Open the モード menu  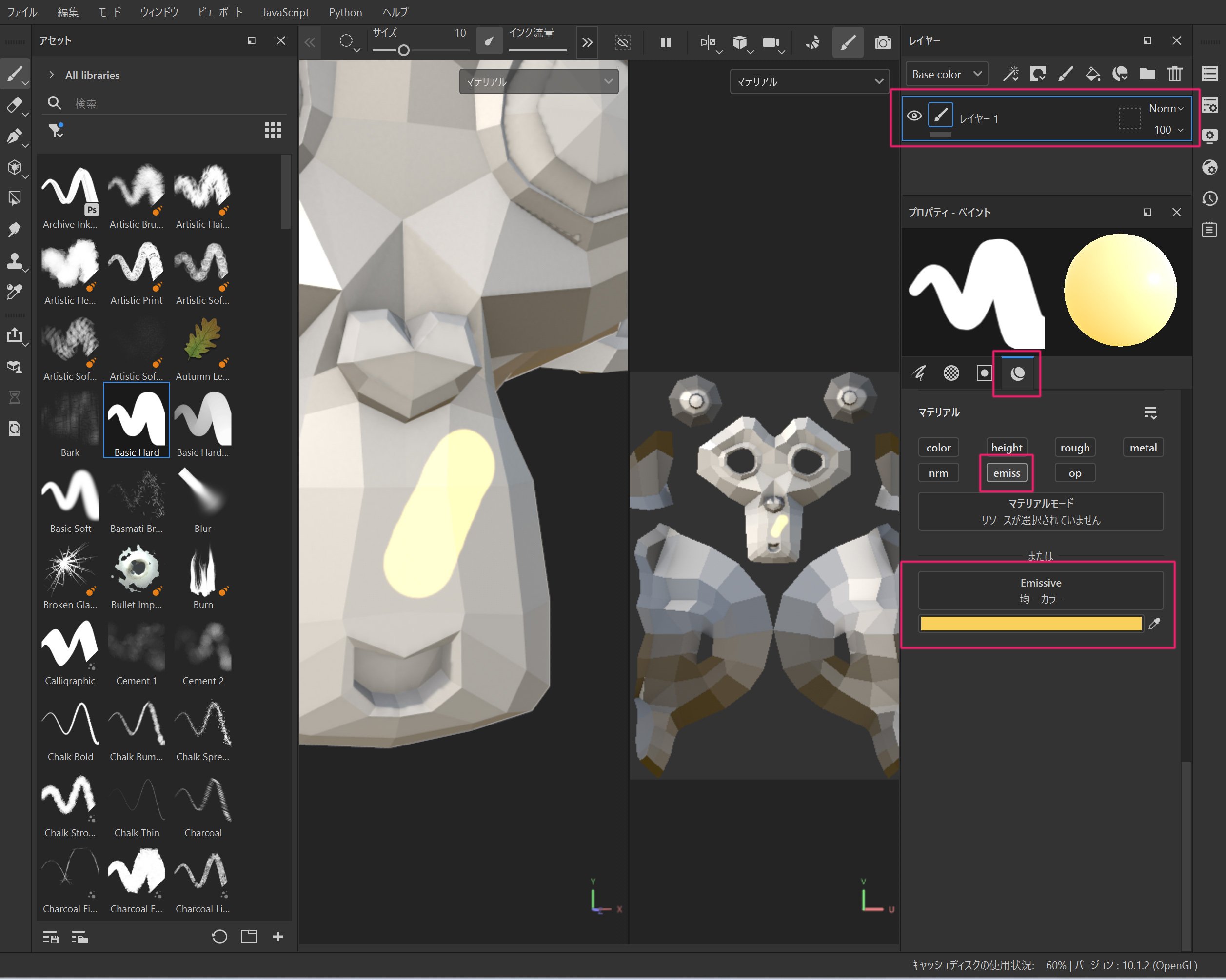109,12
